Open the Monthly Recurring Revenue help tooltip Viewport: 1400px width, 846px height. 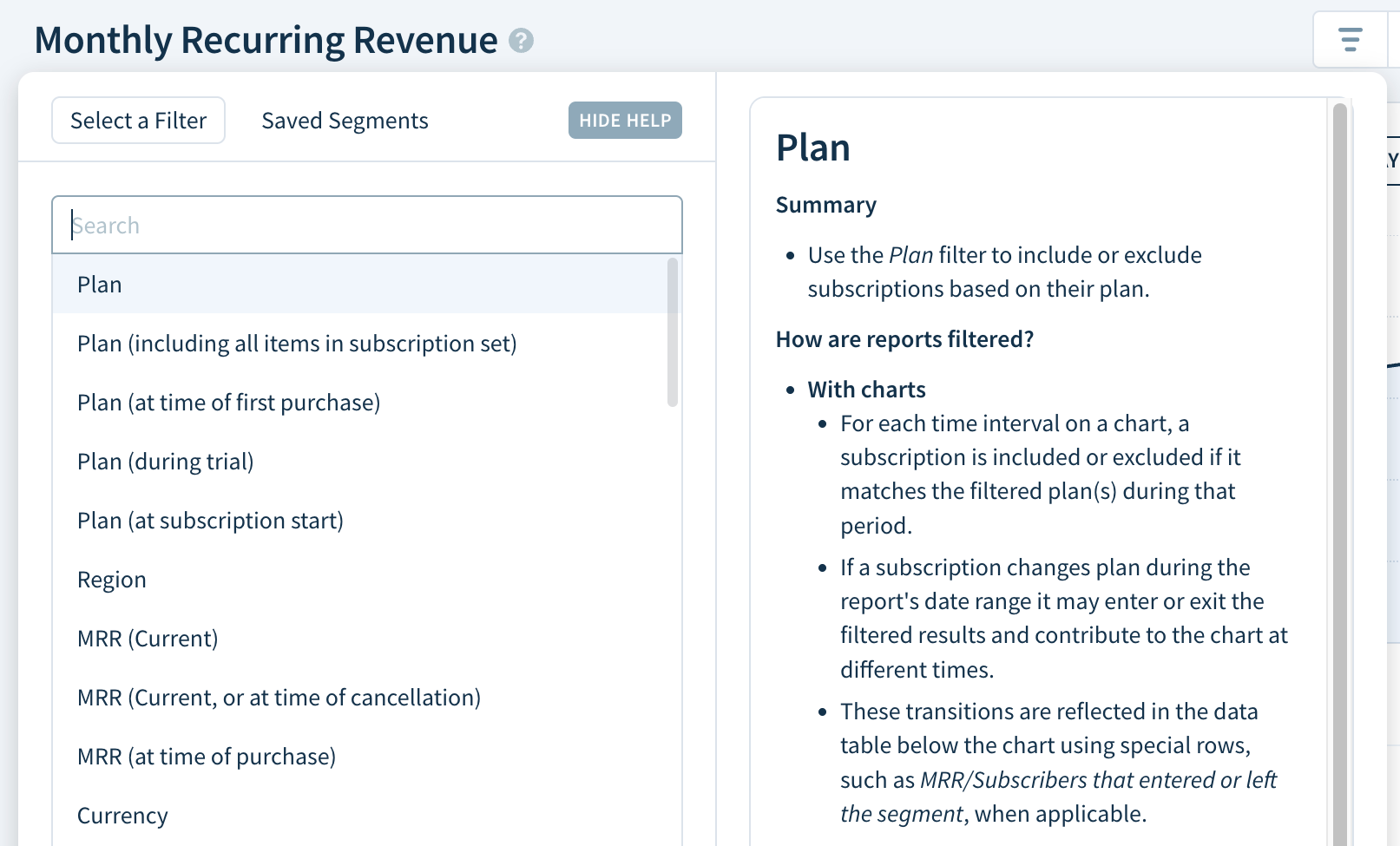pyautogui.click(x=519, y=40)
